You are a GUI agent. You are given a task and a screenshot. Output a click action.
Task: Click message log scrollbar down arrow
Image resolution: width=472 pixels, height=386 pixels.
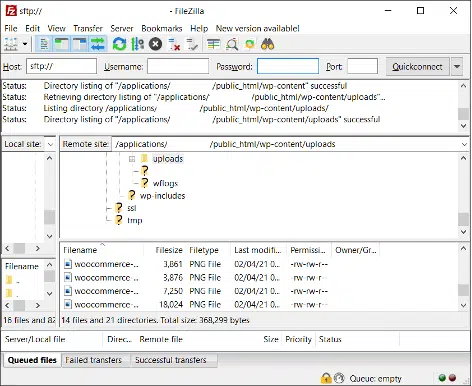[x=463, y=126]
